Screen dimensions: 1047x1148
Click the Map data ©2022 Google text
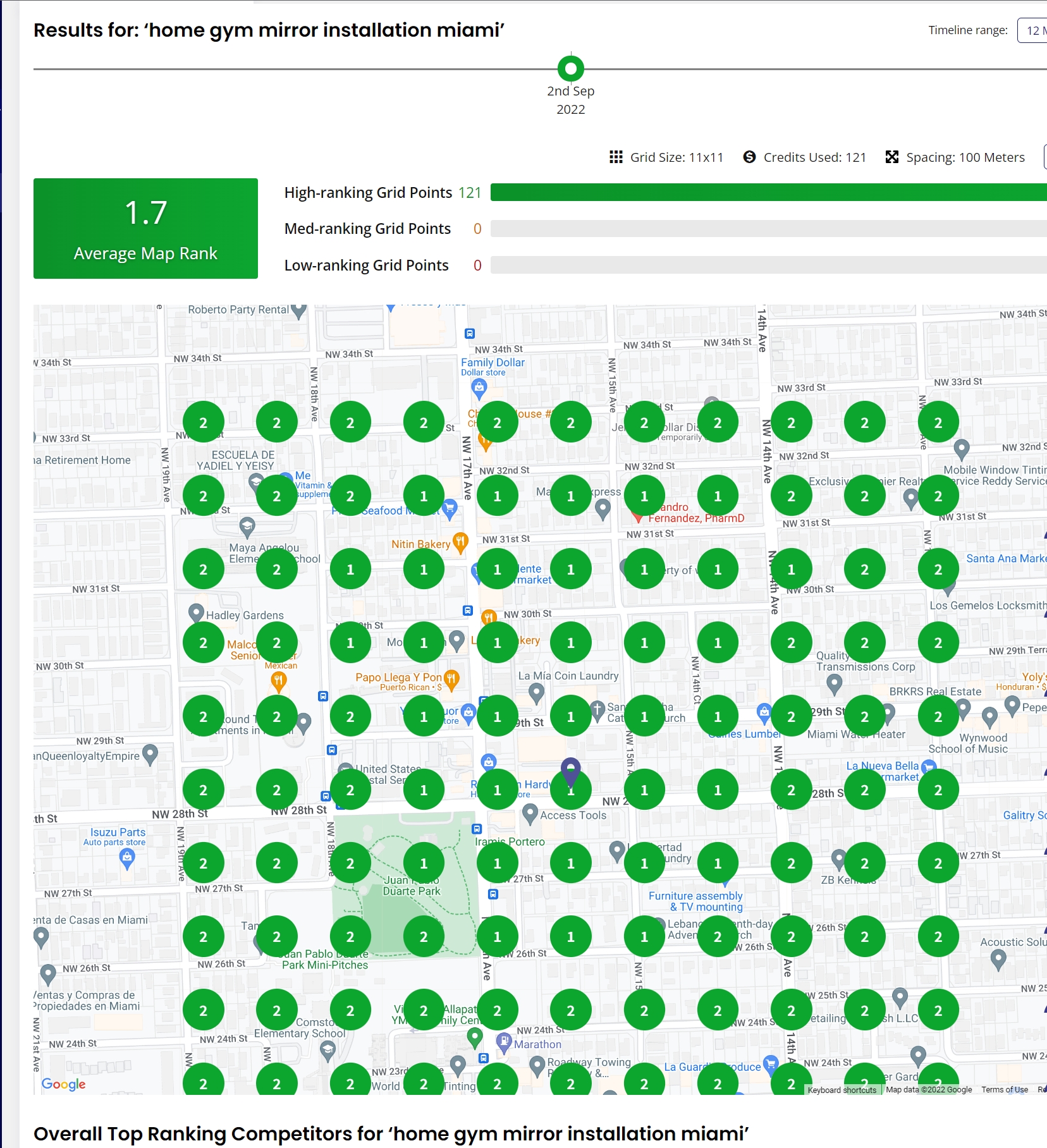tap(929, 1090)
